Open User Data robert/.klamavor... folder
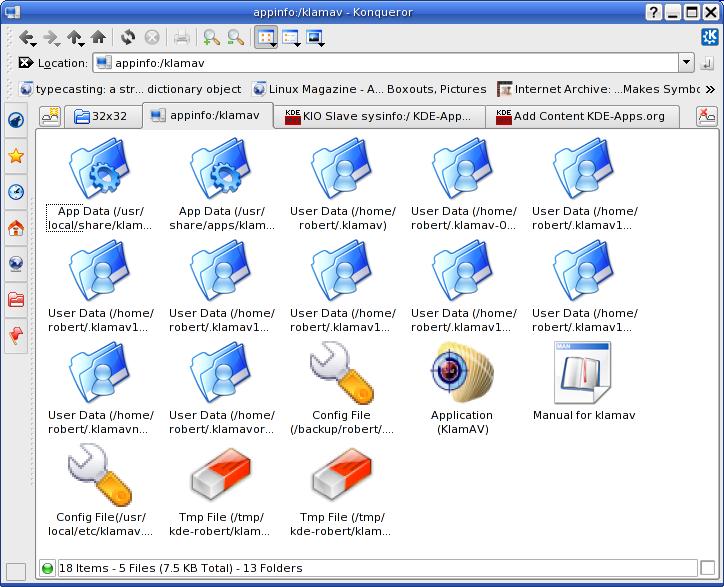The height and width of the screenshot is (587, 724). (222, 388)
